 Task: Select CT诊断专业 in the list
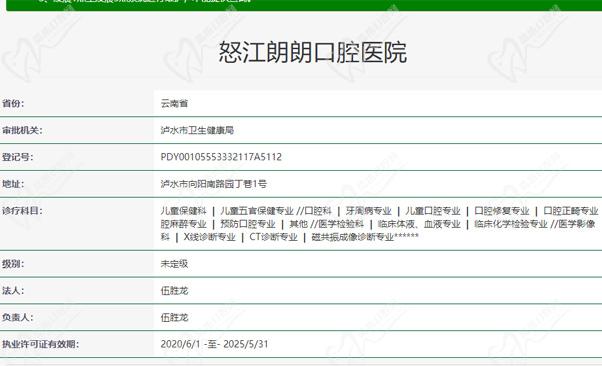(273, 237)
